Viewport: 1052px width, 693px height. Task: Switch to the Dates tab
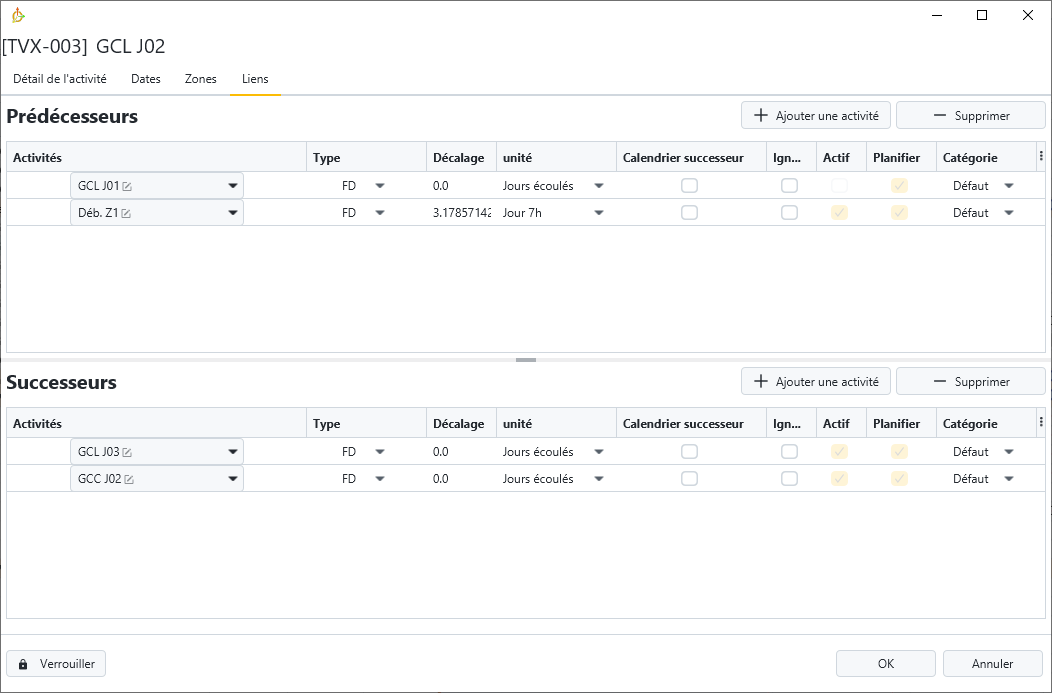(145, 79)
